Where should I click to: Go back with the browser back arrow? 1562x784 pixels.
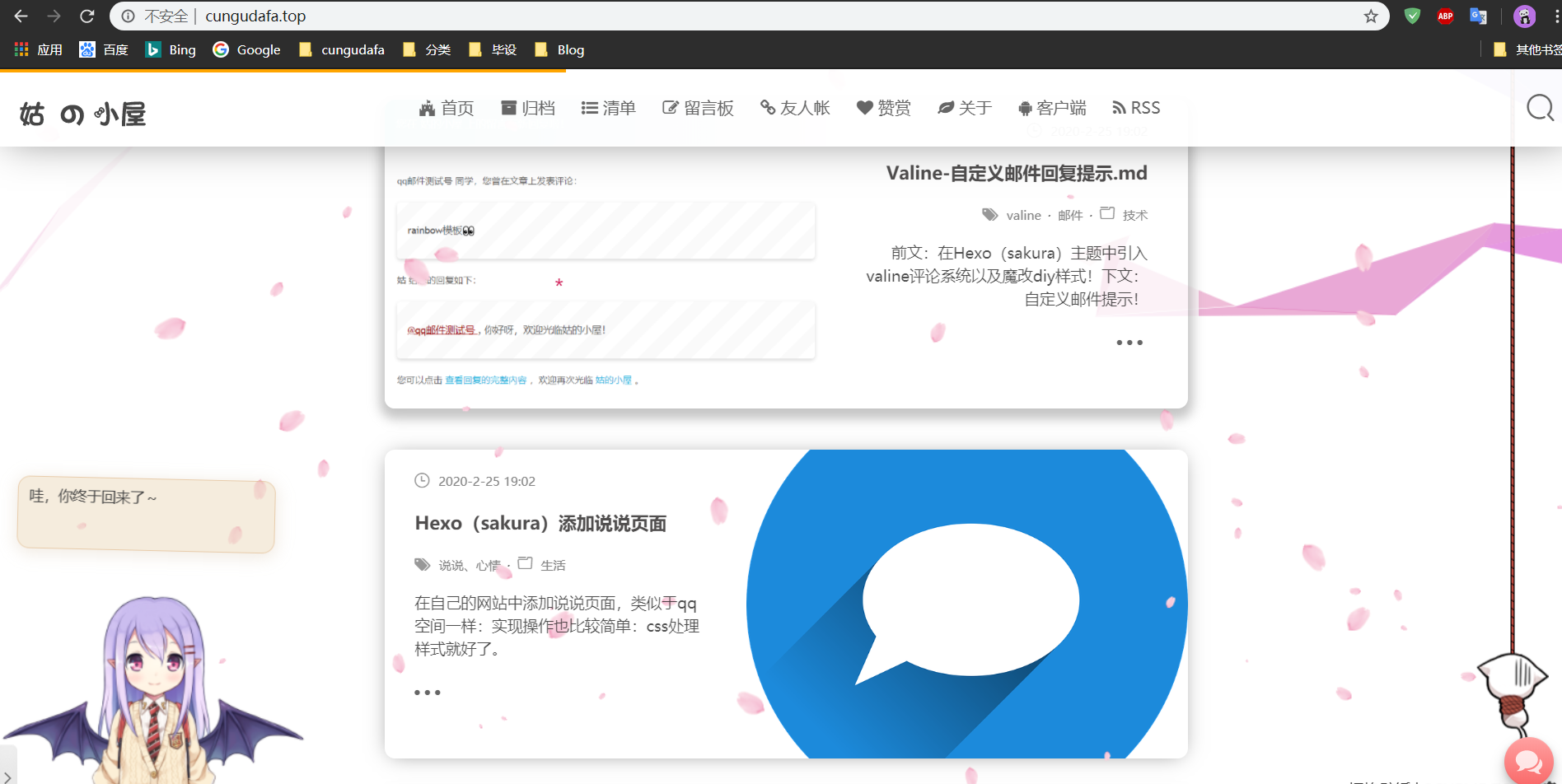21,16
